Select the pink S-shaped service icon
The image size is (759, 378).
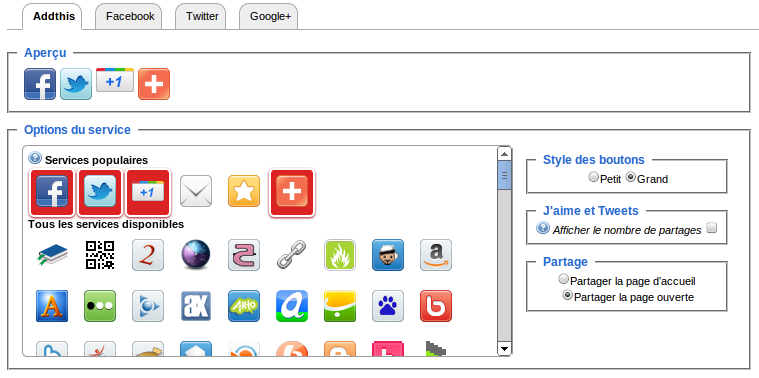[x=244, y=255]
